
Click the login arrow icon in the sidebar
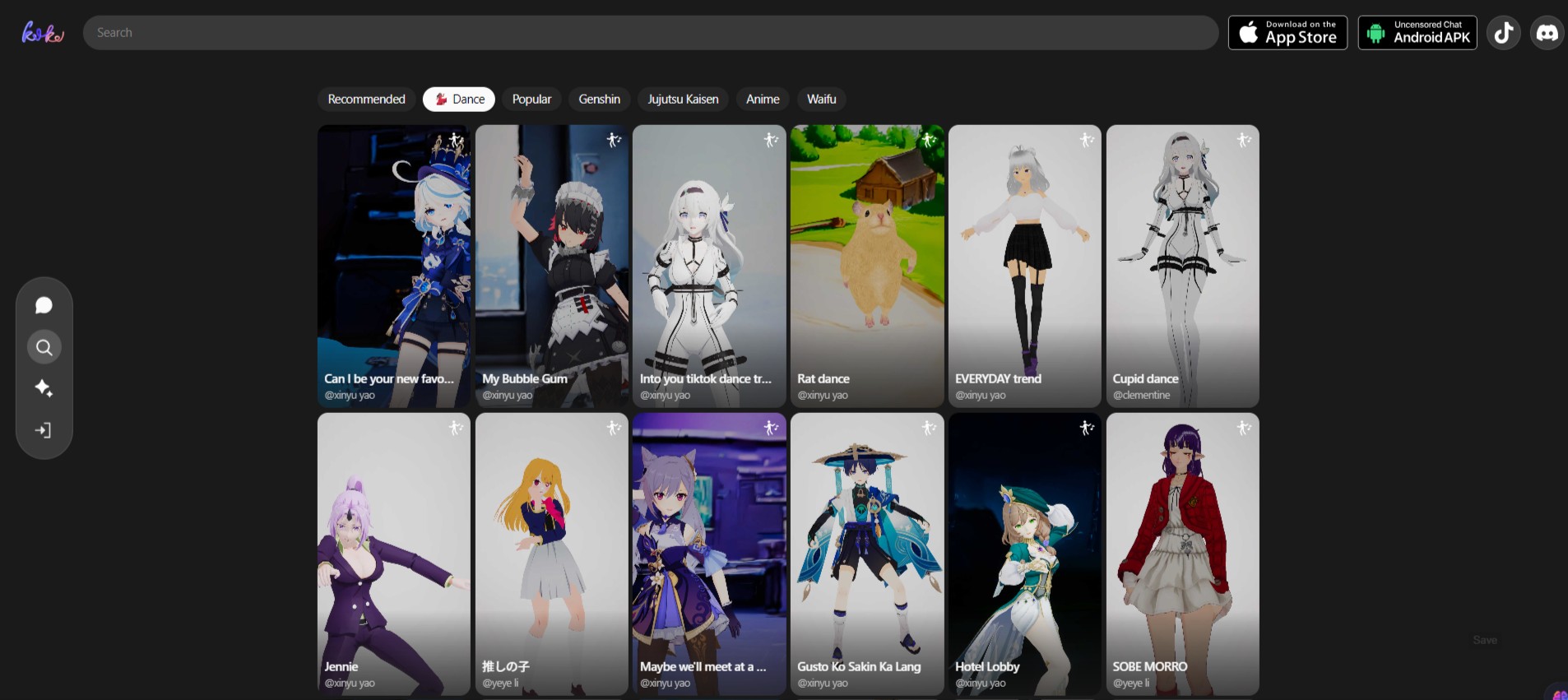[44, 430]
